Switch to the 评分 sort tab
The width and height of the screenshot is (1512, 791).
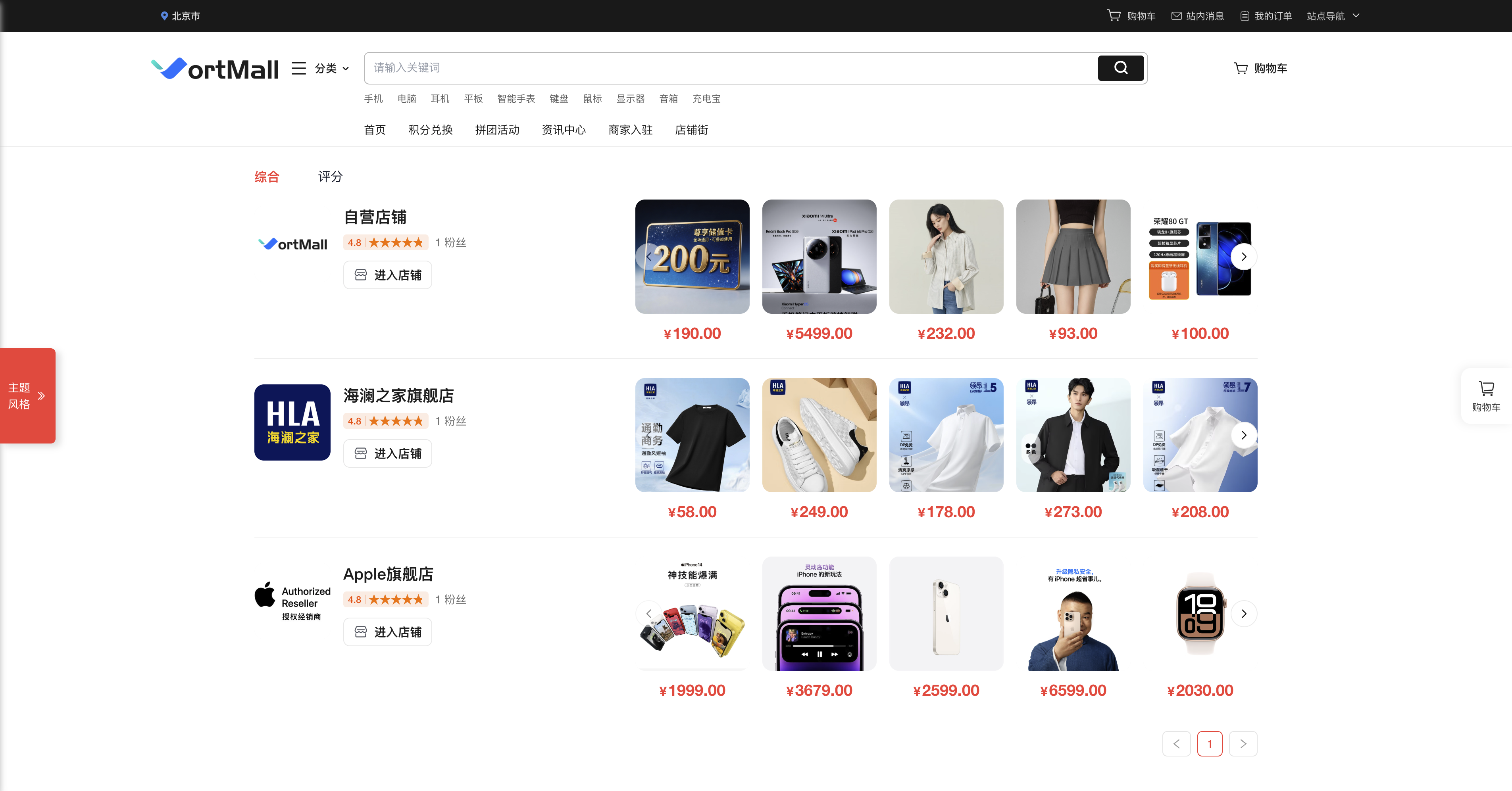pos(331,177)
